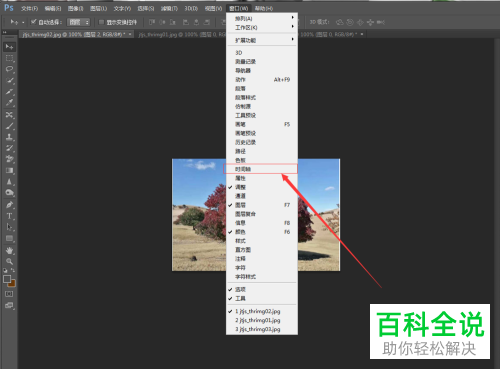The image size is (500, 369).
Task: Select the Path Selection tool
Action: (x=9, y=227)
